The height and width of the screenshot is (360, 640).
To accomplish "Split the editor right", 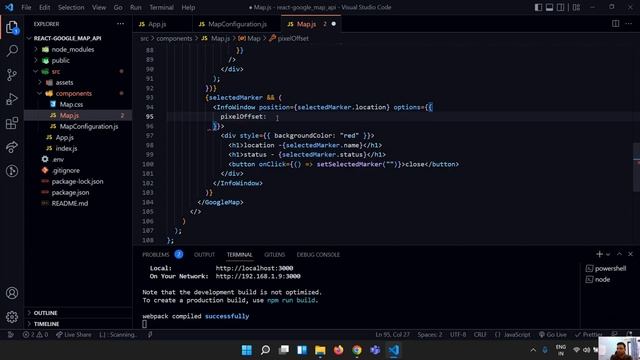I will 616,24.
